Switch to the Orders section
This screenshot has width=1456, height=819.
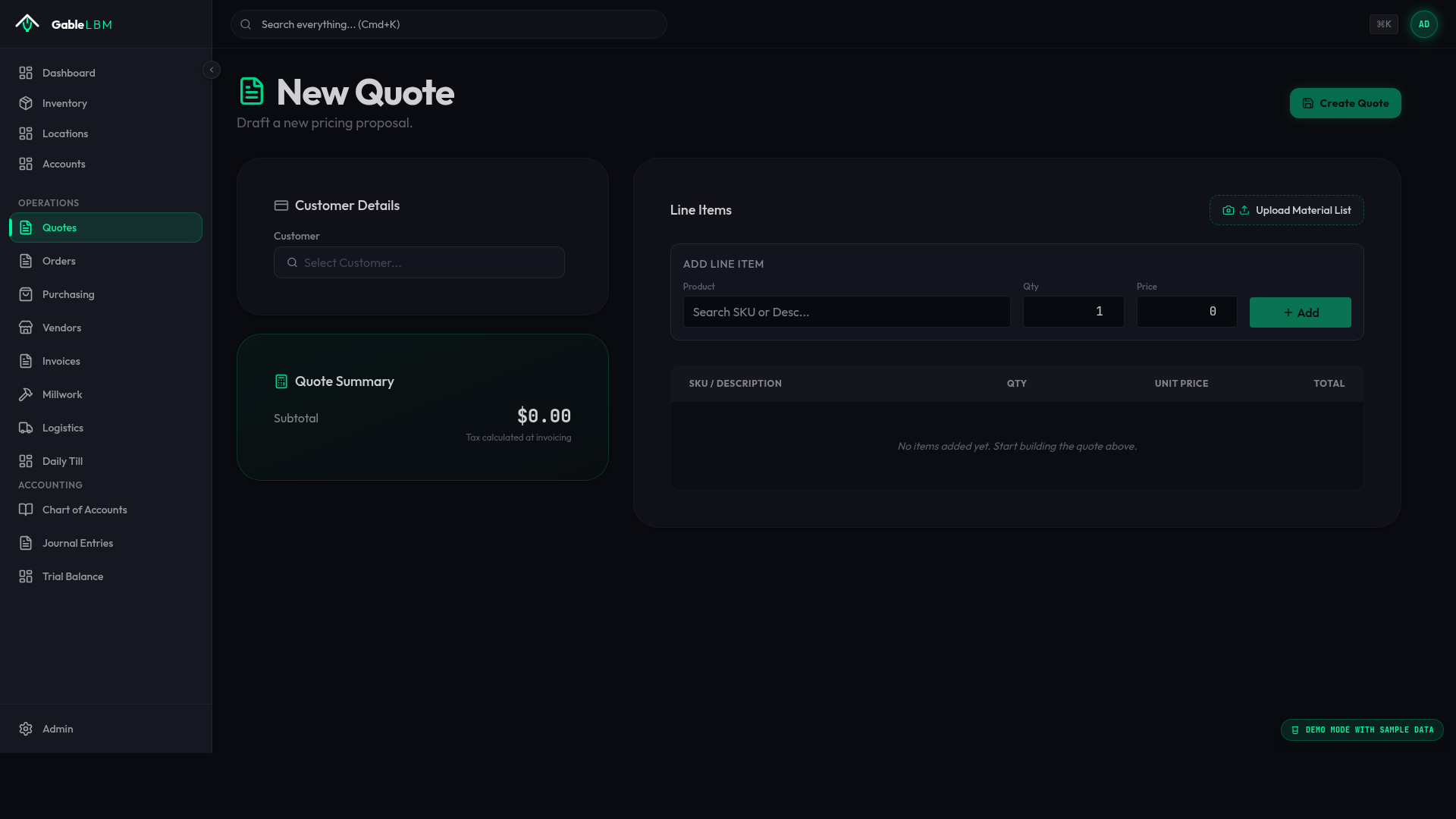[x=58, y=261]
